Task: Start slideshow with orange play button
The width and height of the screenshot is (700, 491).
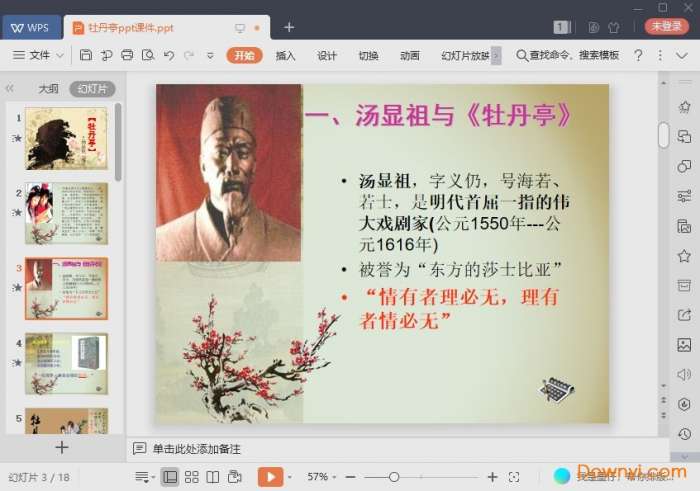Action: pyautogui.click(x=270, y=477)
